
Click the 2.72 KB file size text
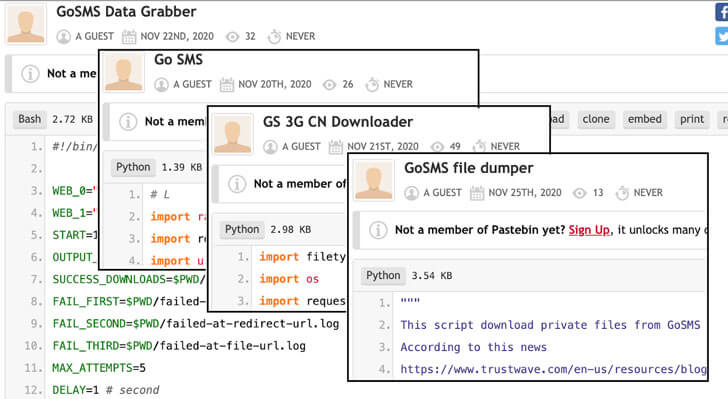(x=72, y=119)
